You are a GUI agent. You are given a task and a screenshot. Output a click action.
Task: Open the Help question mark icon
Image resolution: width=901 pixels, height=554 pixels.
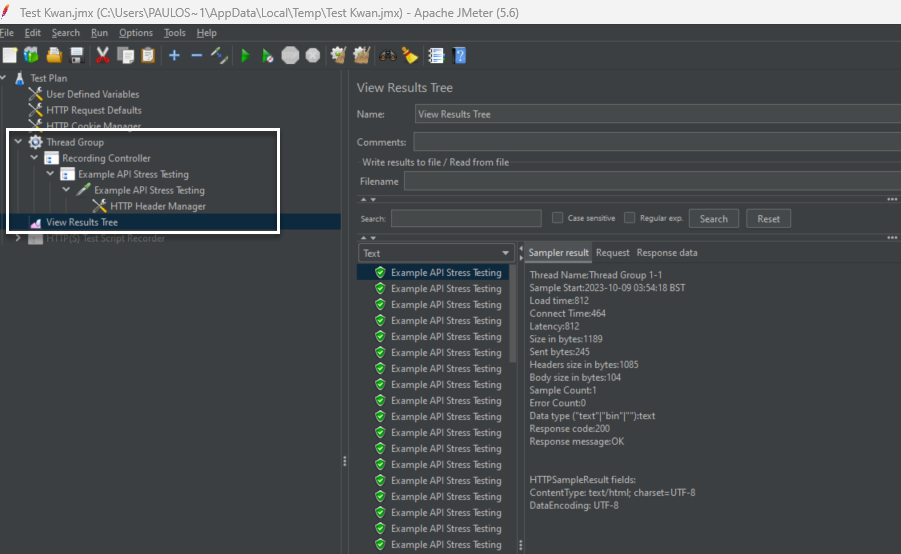[x=460, y=55]
